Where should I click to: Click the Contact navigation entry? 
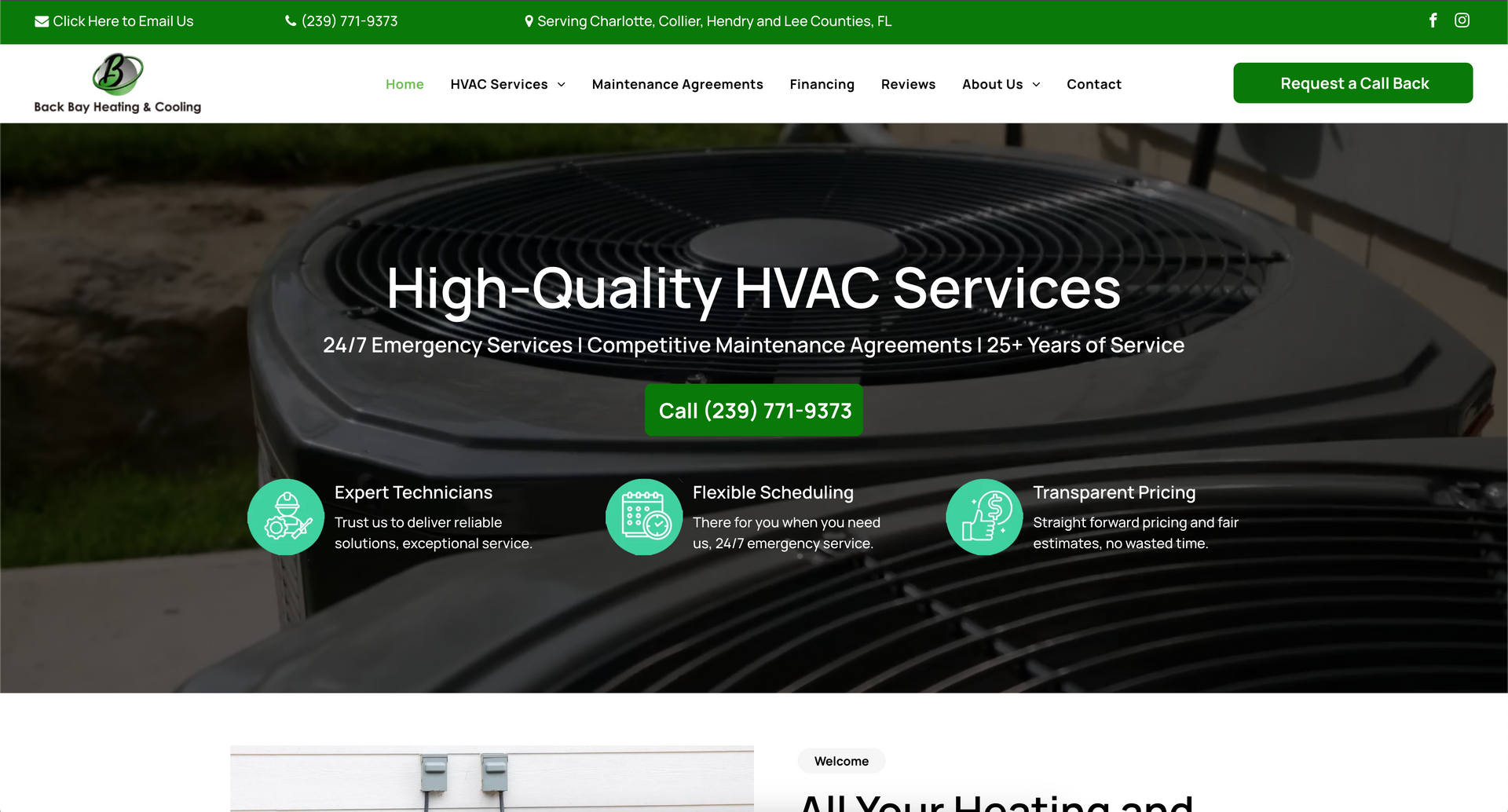click(1093, 84)
